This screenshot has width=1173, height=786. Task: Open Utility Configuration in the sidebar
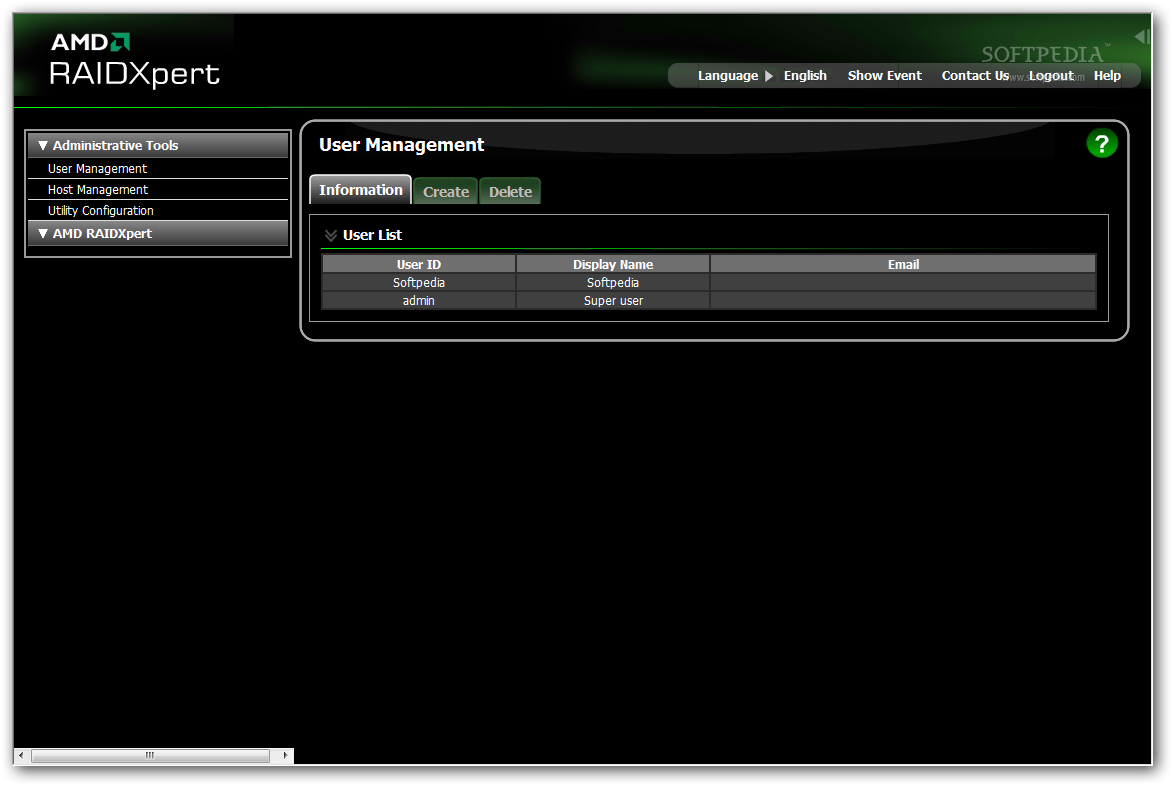tap(101, 211)
